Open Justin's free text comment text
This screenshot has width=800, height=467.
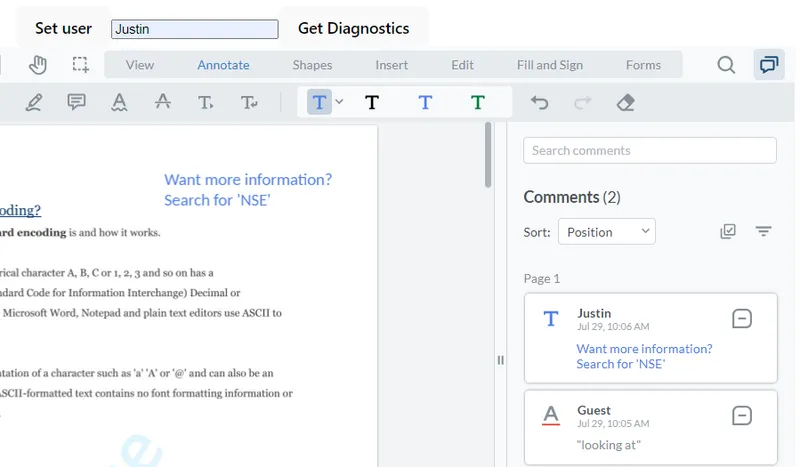click(644, 356)
